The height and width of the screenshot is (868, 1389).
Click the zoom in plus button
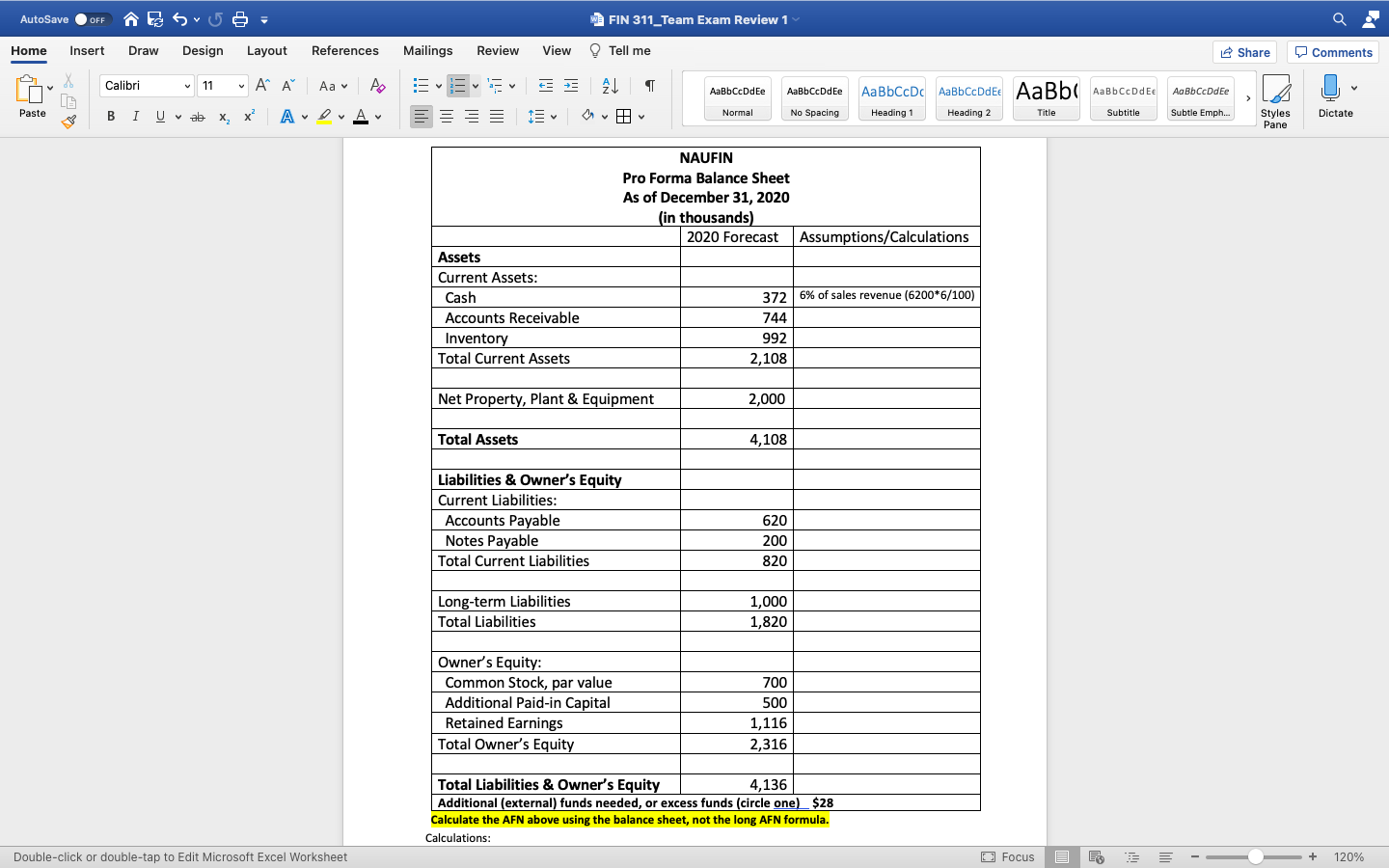[1313, 856]
